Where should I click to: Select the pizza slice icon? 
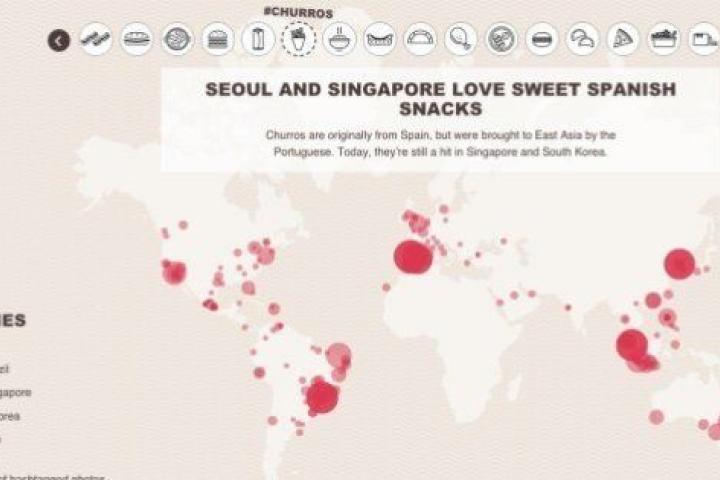pyautogui.click(x=623, y=40)
